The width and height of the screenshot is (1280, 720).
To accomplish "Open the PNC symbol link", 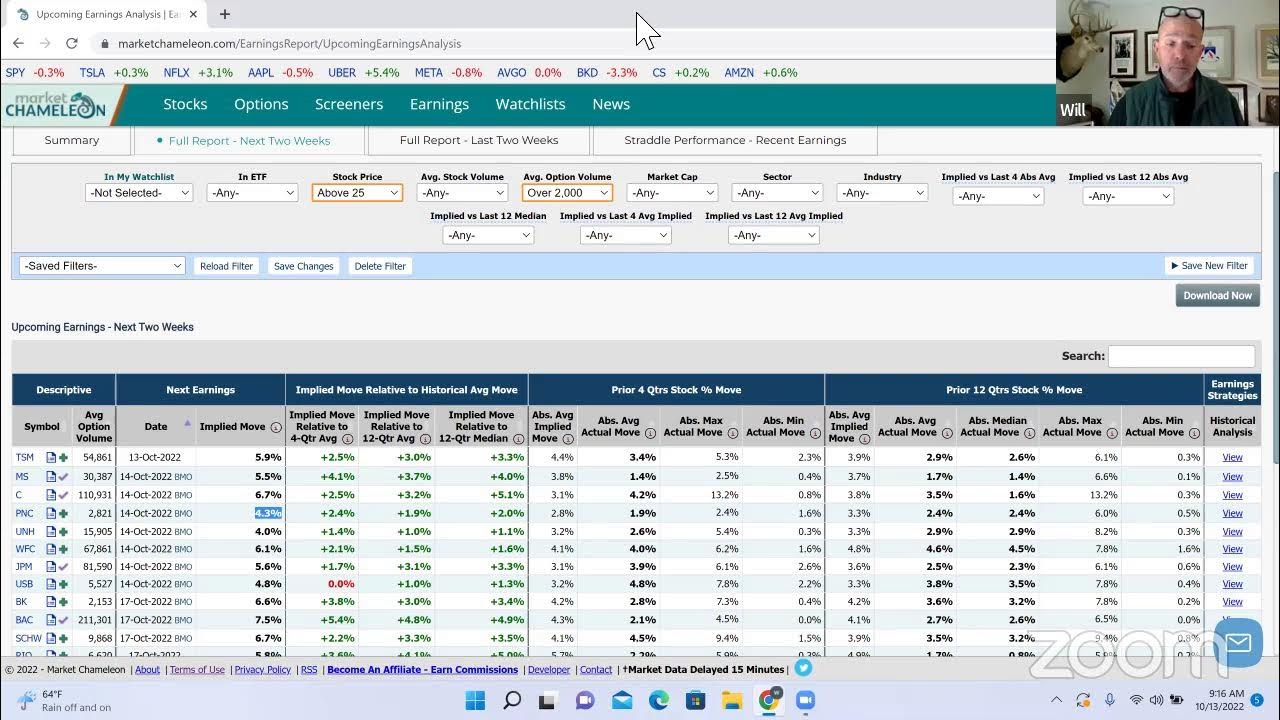I will [24, 513].
